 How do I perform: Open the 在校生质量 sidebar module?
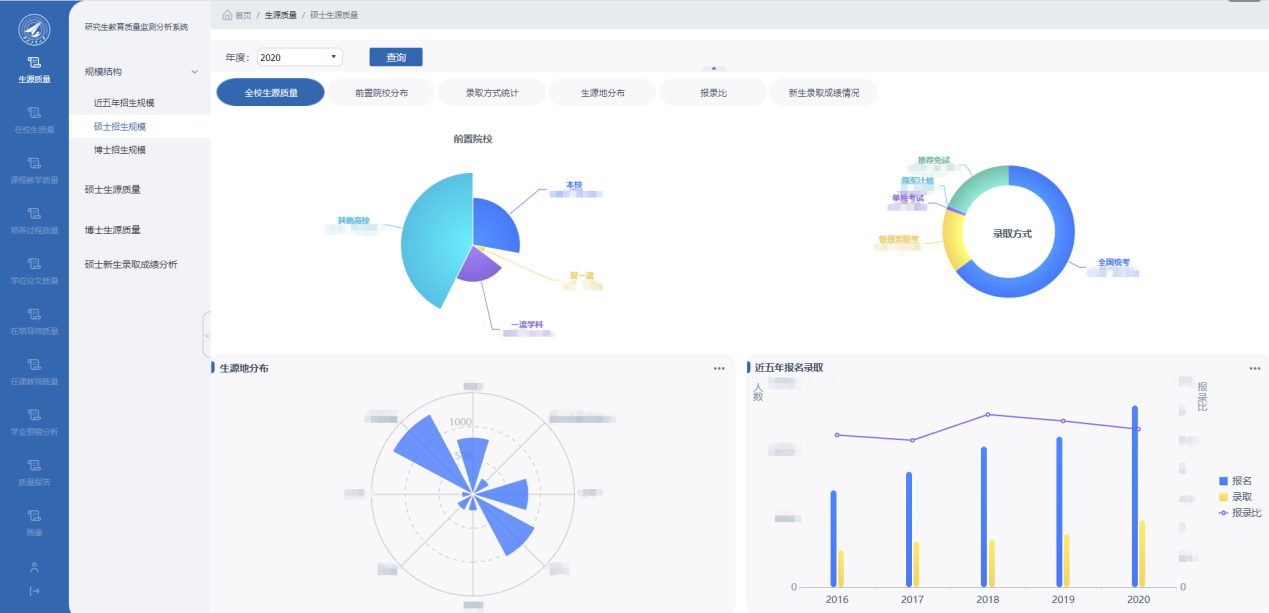[34, 119]
